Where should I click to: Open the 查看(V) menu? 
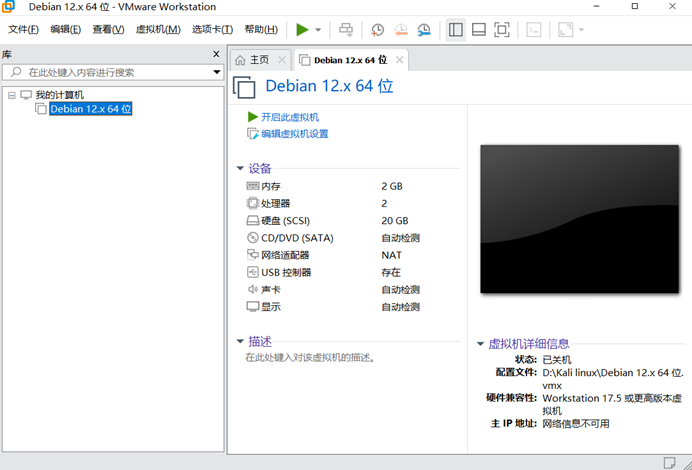109,30
